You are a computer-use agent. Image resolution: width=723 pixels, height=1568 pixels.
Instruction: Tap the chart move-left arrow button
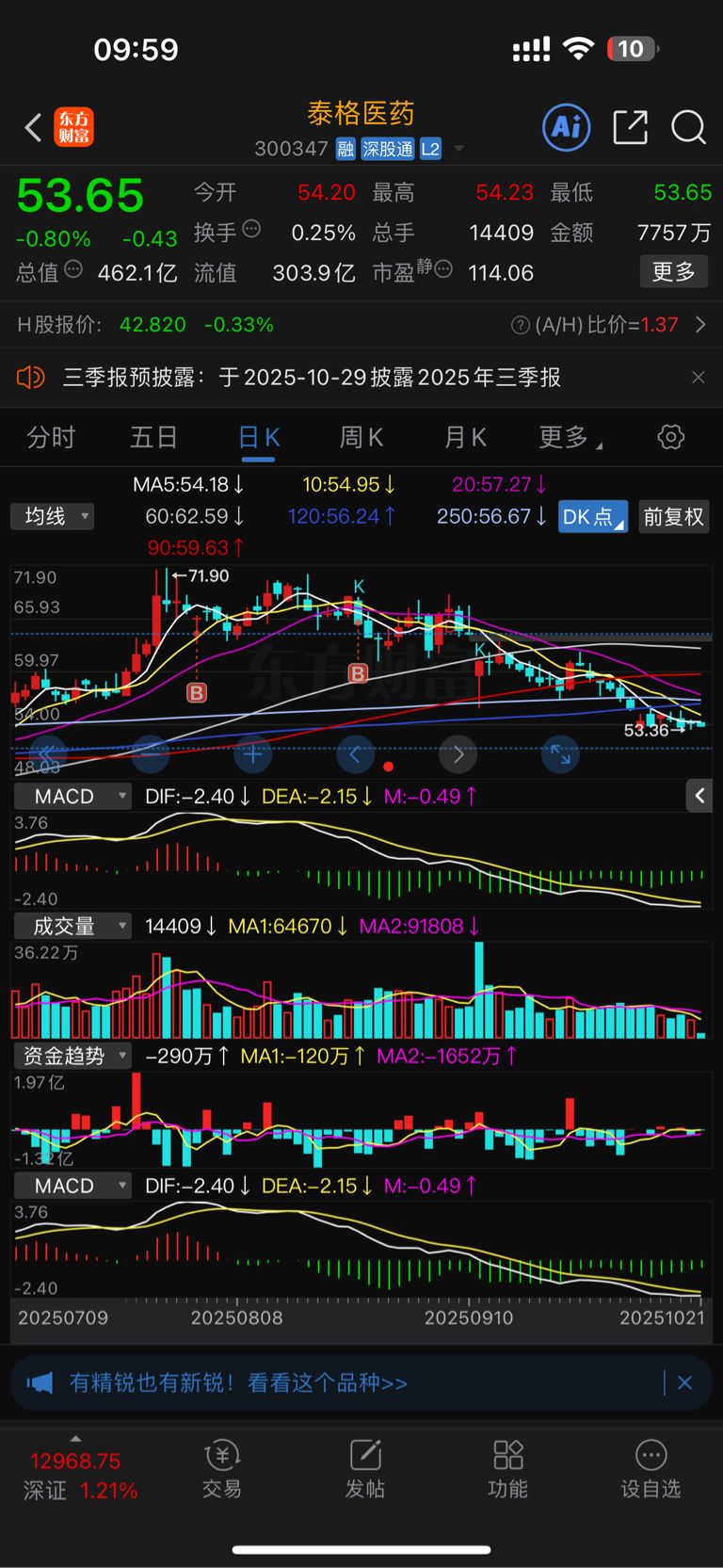pos(355,754)
